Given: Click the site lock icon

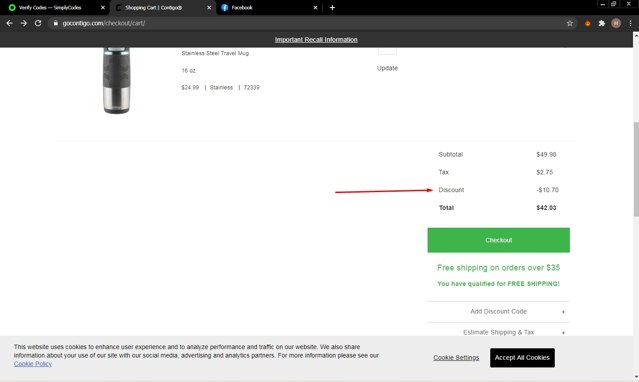Looking at the screenshot, I should (x=56, y=23).
